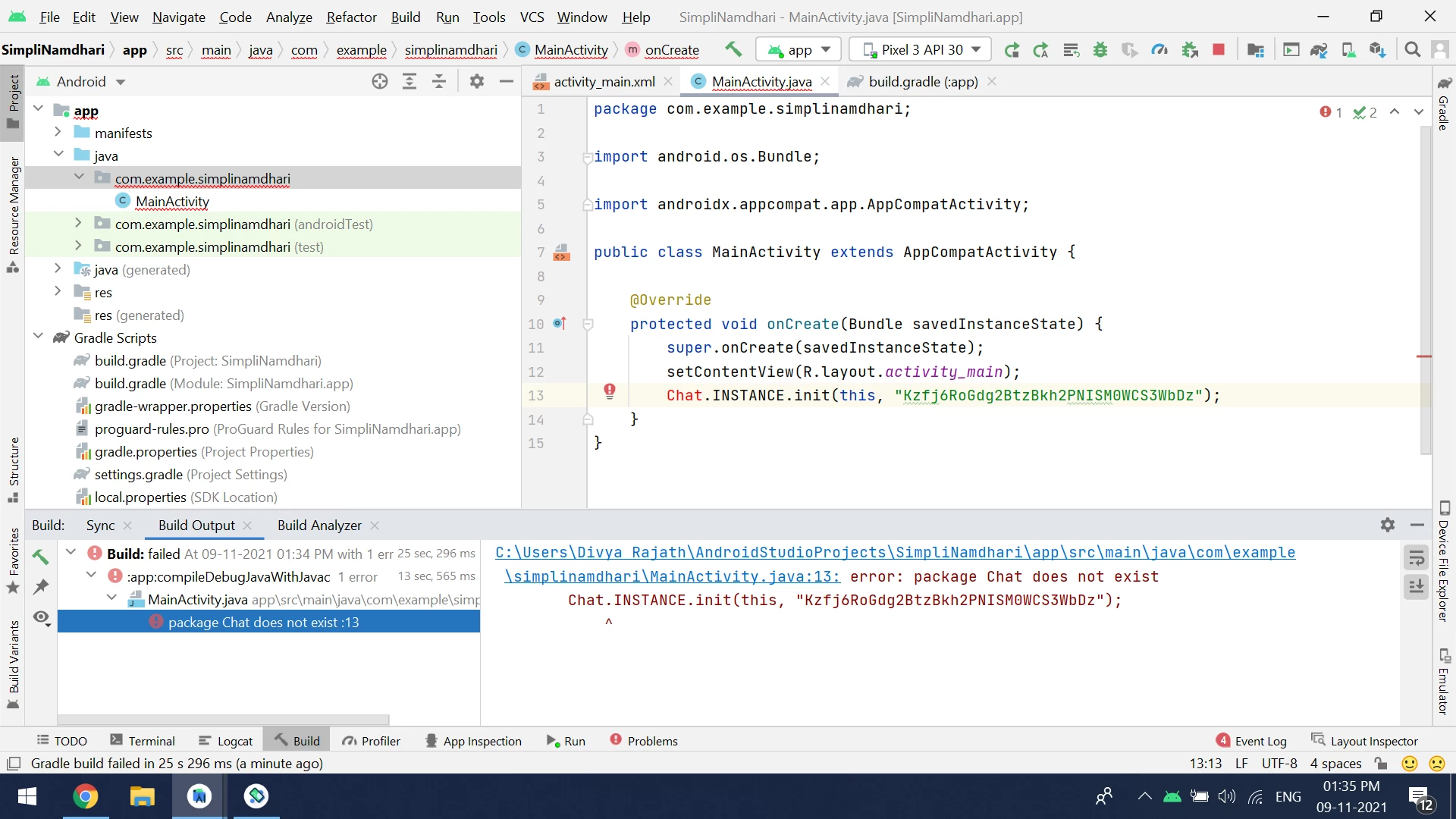Open the Terminal tool window button

(143, 741)
